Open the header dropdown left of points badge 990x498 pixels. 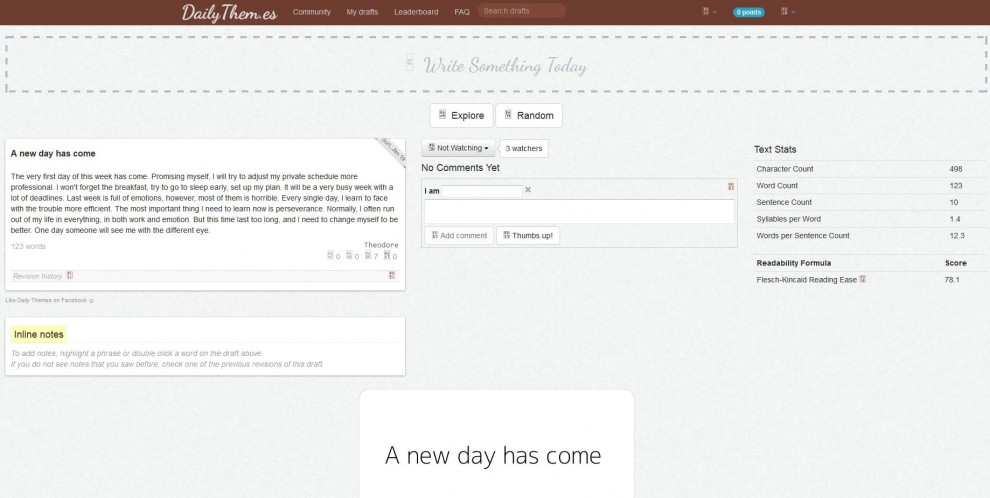coord(709,11)
